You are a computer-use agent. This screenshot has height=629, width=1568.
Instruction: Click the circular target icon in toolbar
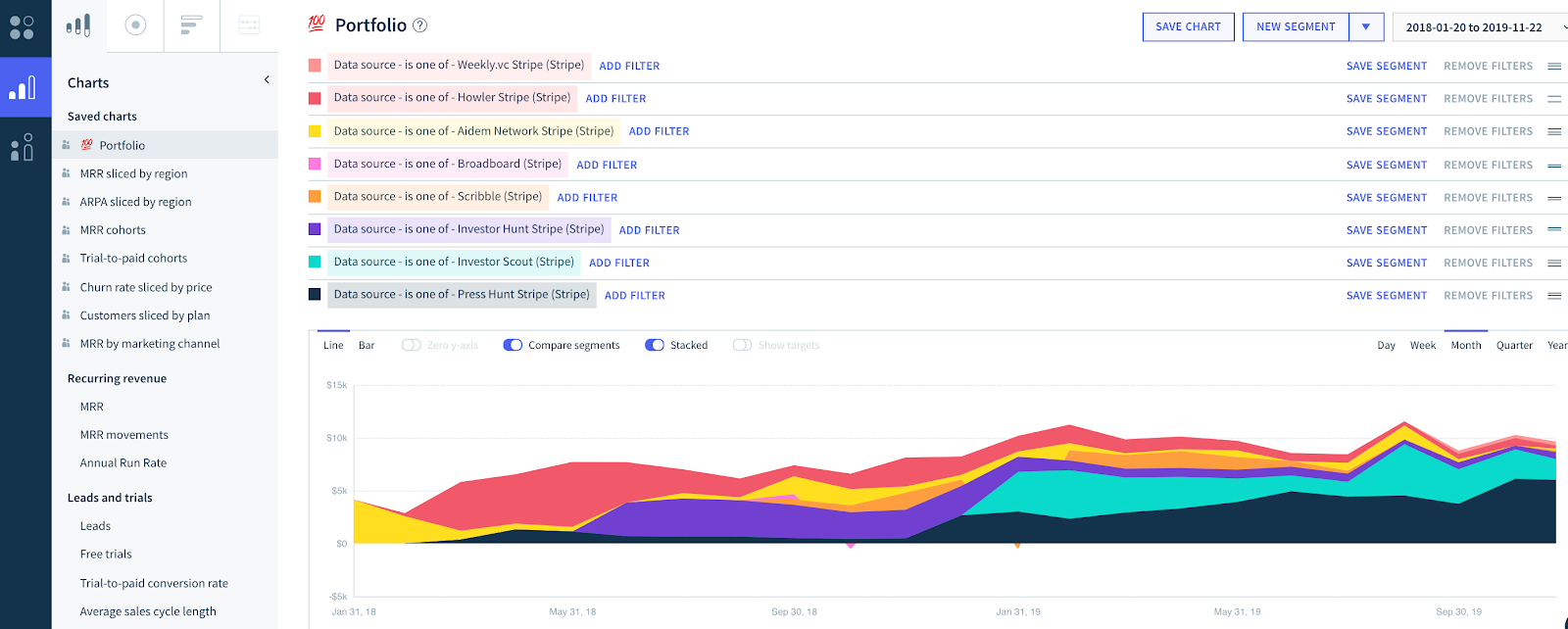135,25
